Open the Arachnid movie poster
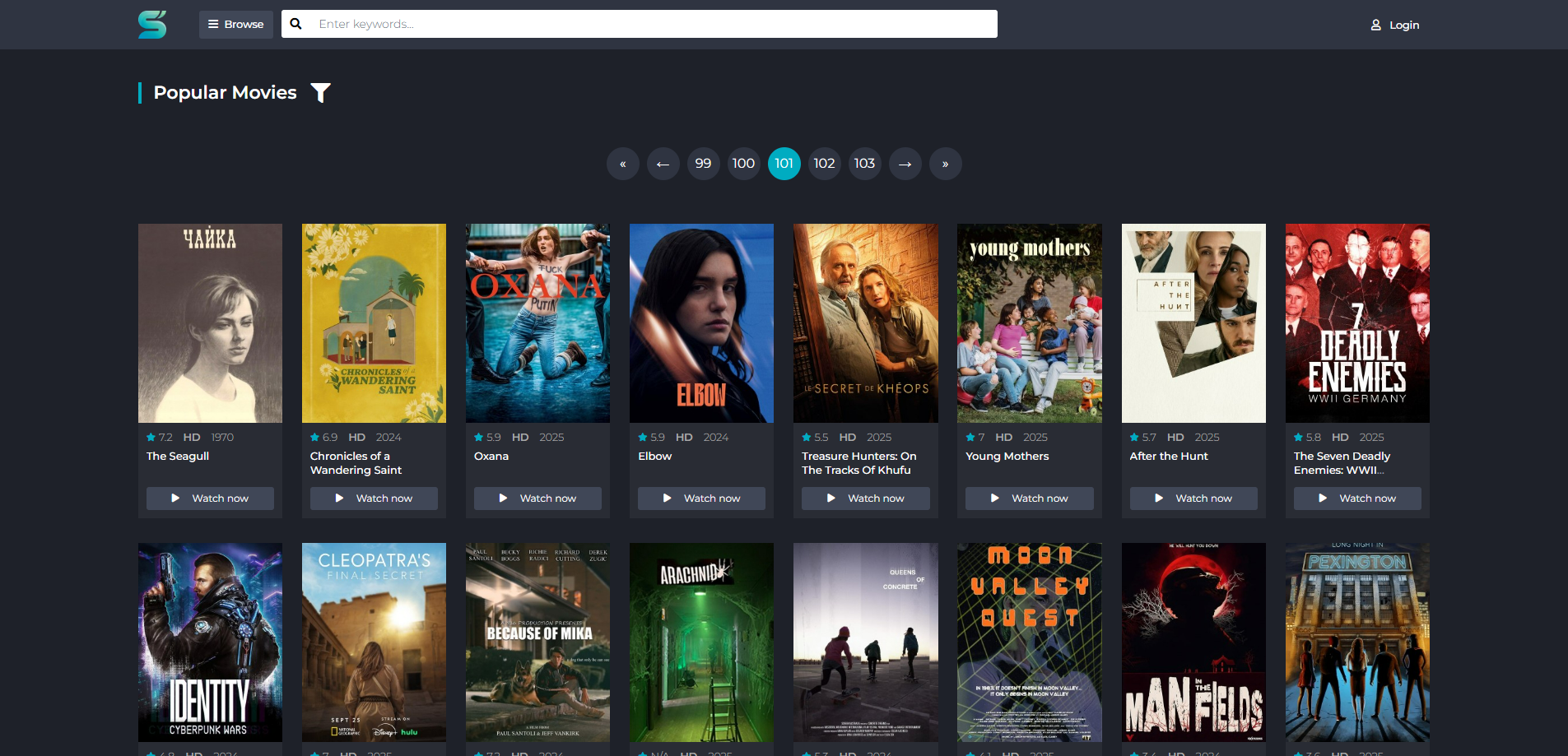This screenshot has width=1568, height=756. [701, 642]
